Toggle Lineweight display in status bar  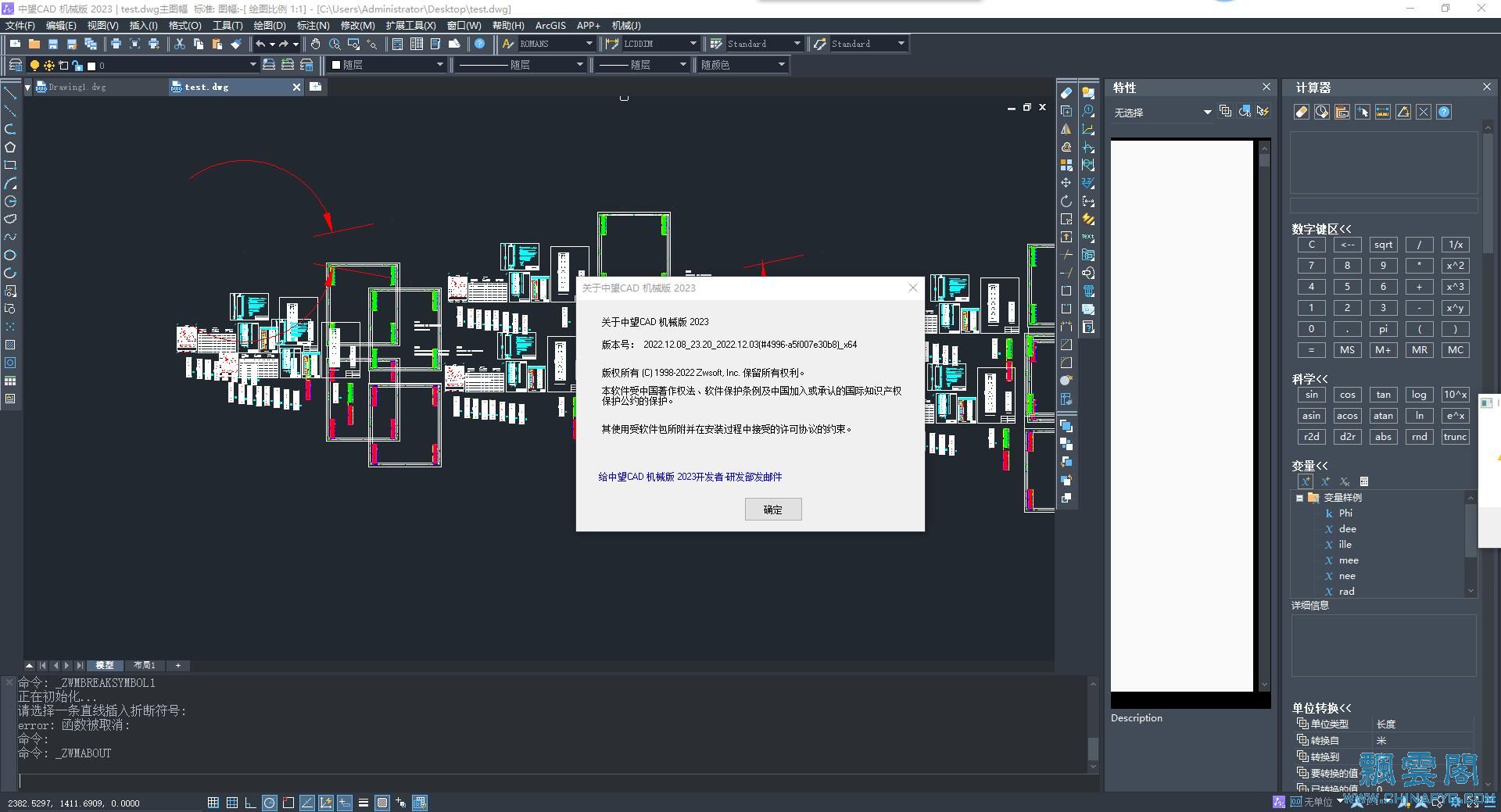[364, 803]
